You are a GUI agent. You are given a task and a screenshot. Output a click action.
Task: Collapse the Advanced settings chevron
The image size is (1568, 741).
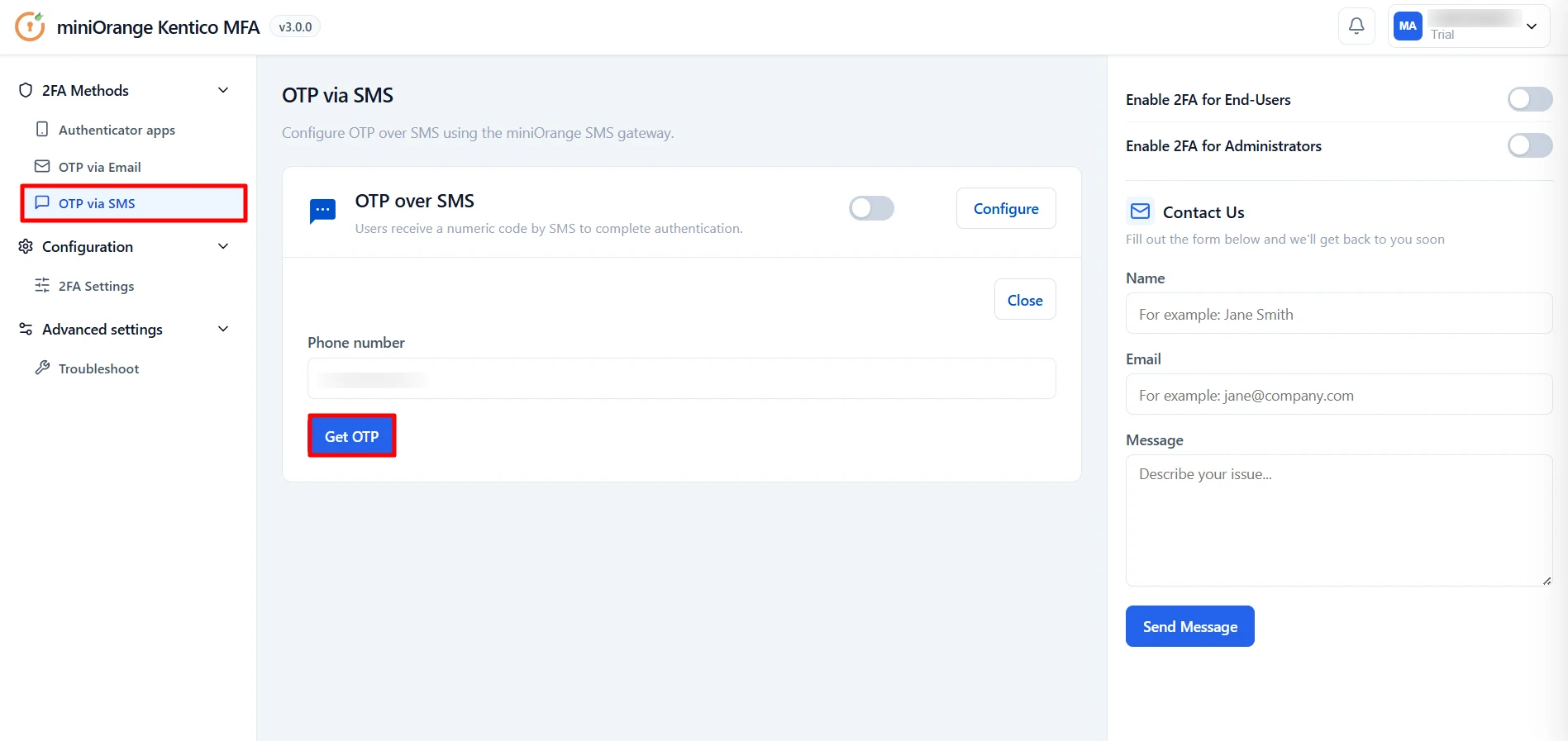(x=223, y=329)
